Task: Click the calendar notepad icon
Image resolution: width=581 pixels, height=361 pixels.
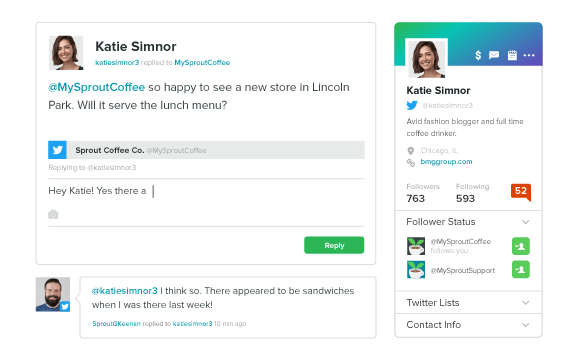Action: 512,55
